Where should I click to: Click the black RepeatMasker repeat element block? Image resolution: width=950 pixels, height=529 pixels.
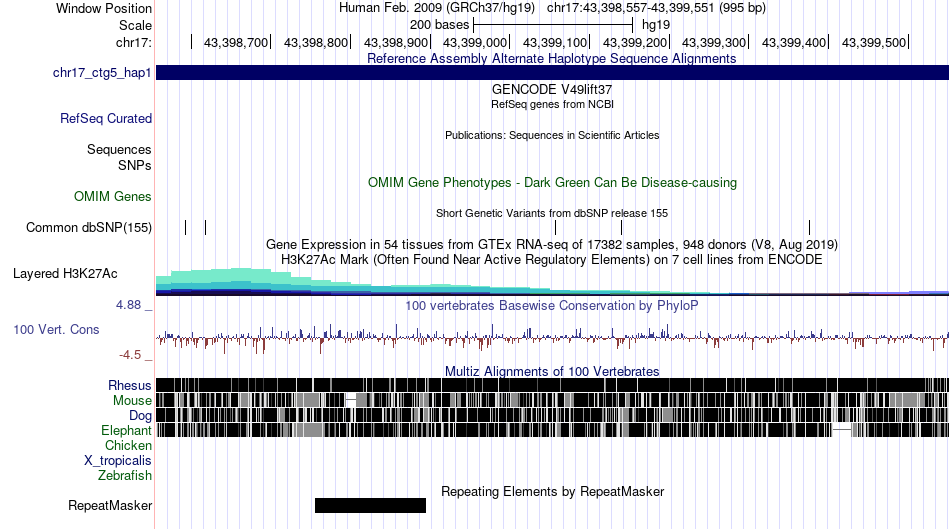[x=370, y=505]
